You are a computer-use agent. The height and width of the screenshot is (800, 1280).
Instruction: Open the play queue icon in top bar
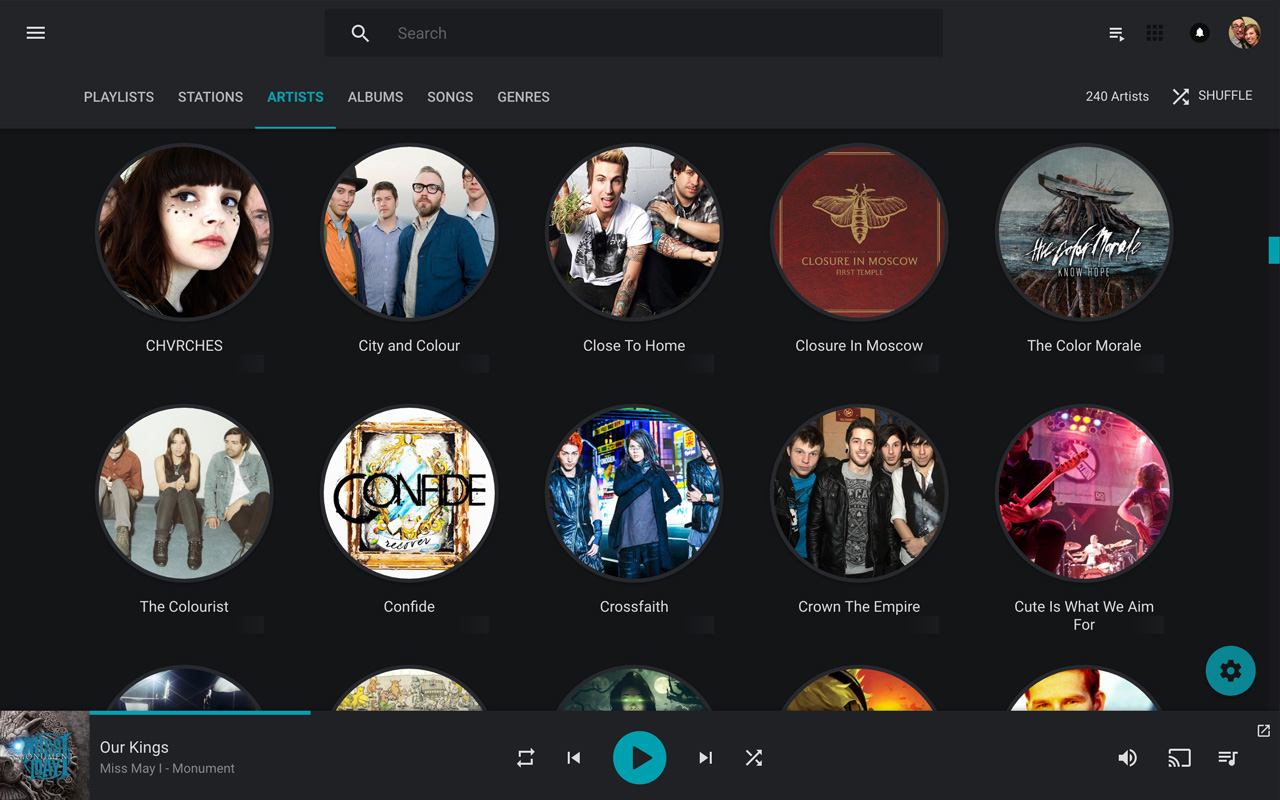[x=1117, y=33]
